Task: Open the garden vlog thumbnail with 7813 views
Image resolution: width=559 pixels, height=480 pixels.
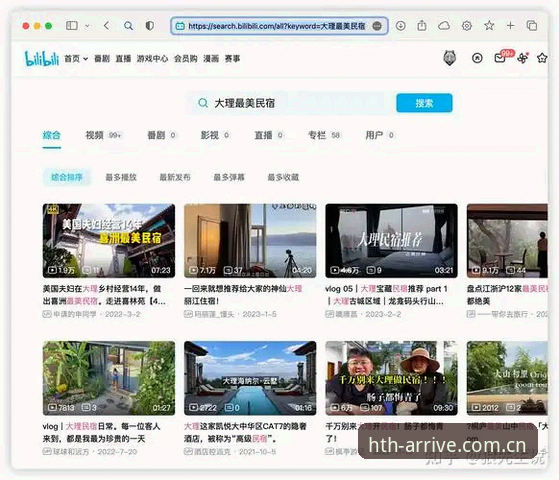Action: 109,378
